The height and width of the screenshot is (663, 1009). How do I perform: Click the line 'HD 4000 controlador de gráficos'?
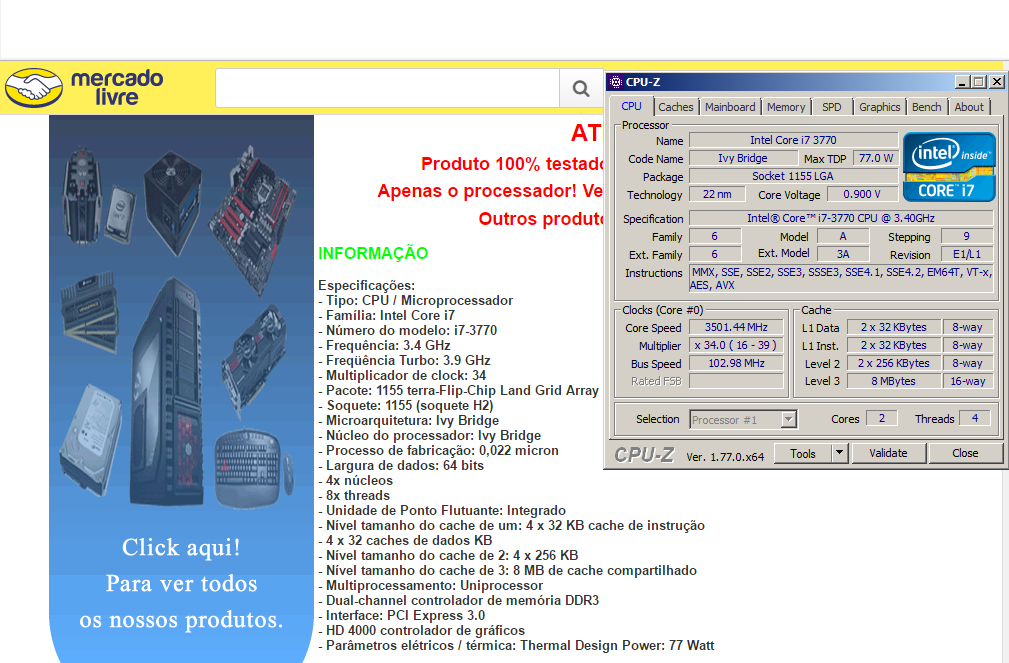tap(421, 630)
